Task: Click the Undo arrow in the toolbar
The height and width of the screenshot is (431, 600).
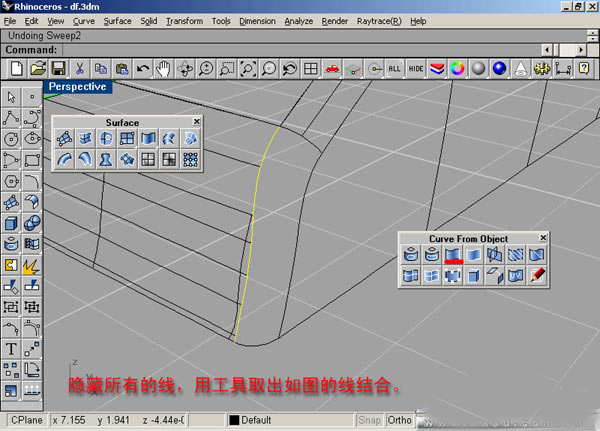Action: 142,68
